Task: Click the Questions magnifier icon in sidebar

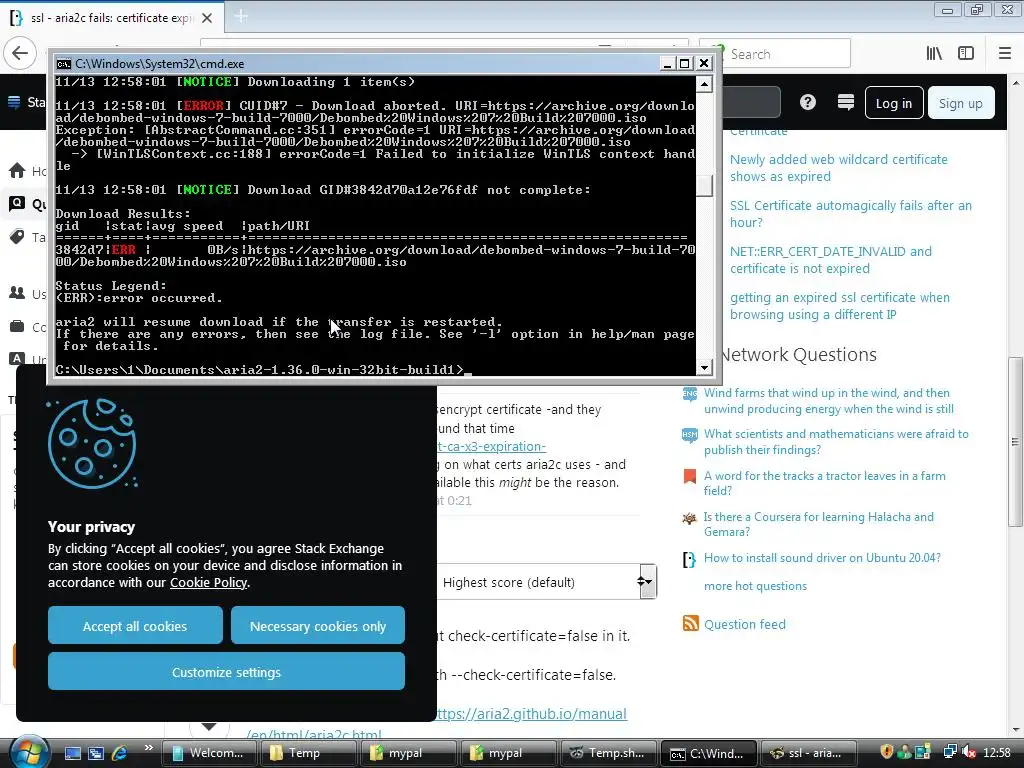Action: point(18,204)
